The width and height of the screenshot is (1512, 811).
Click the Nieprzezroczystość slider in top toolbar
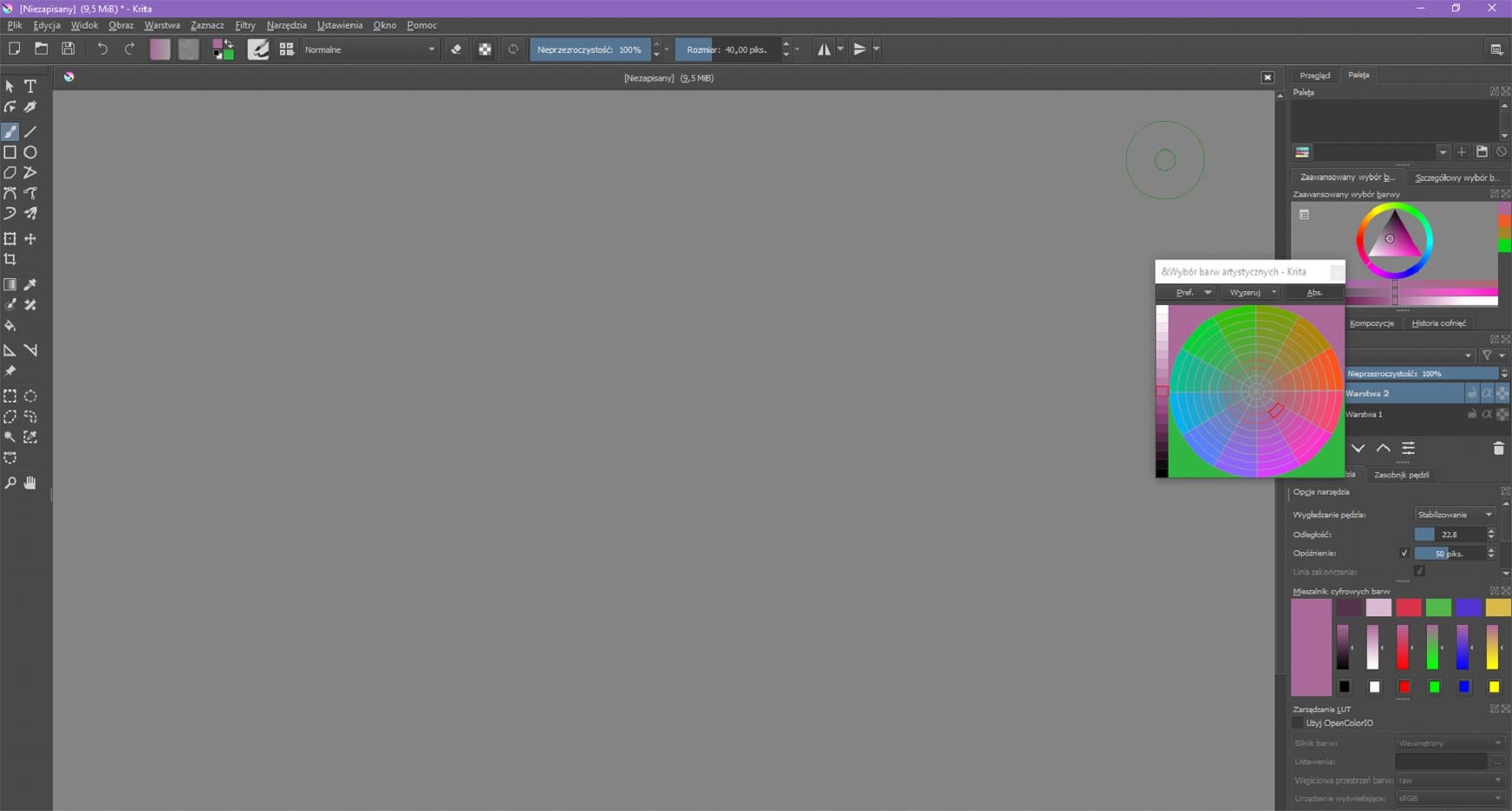(590, 49)
